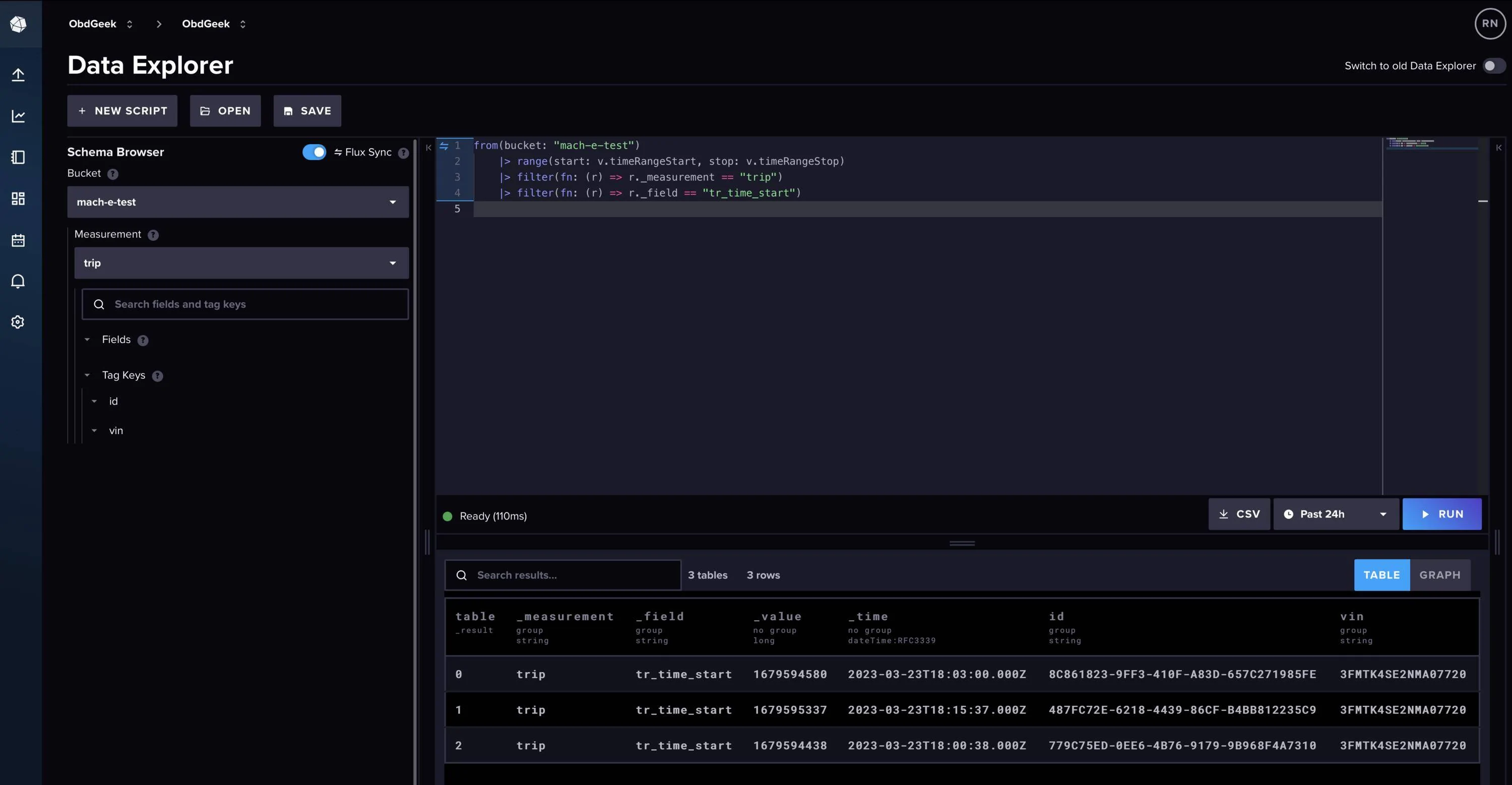Click the schema browser vertical divider handle
This screenshot has width=1512, height=785.
pyautogui.click(x=427, y=542)
